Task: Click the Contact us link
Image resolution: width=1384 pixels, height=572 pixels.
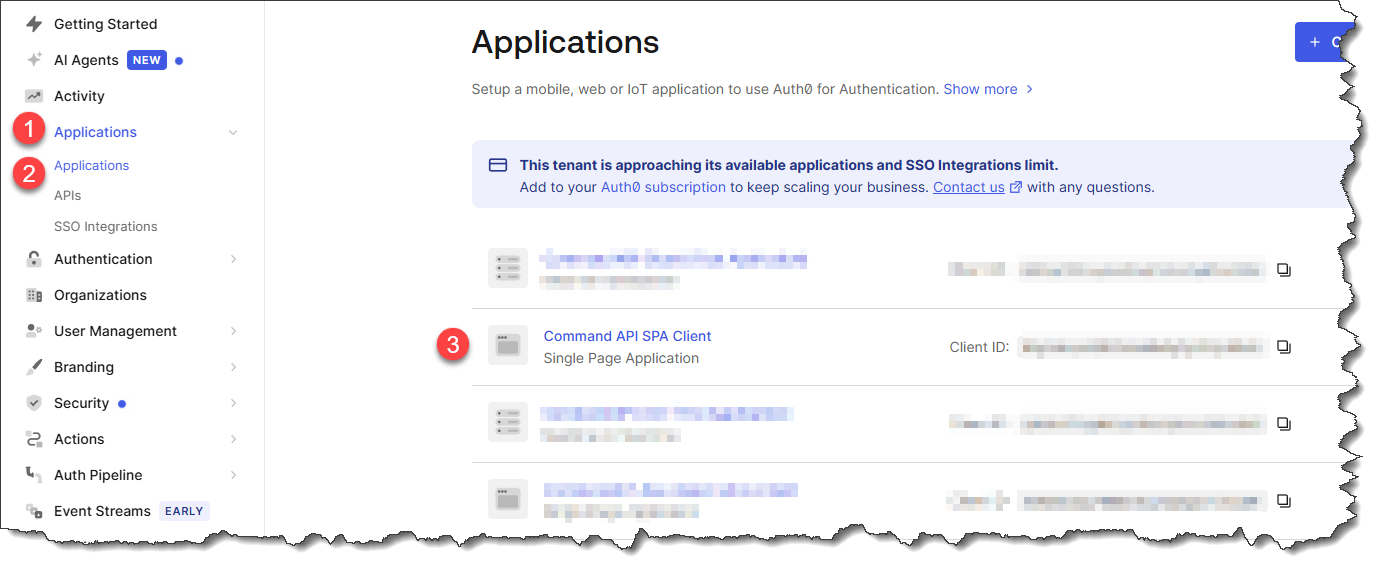Action: click(969, 187)
